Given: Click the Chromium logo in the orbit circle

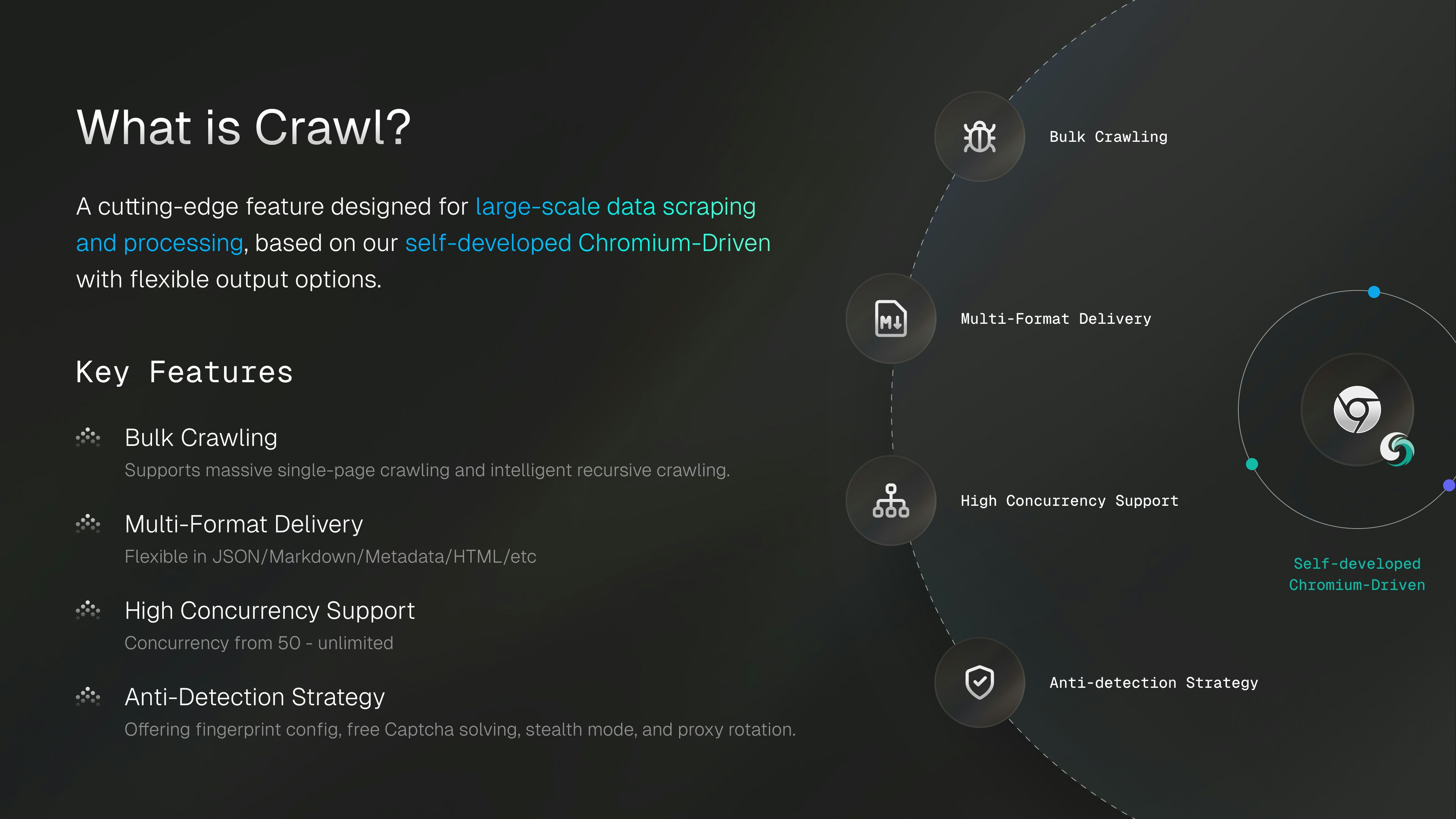Looking at the screenshot, I should coord(1357,410).
